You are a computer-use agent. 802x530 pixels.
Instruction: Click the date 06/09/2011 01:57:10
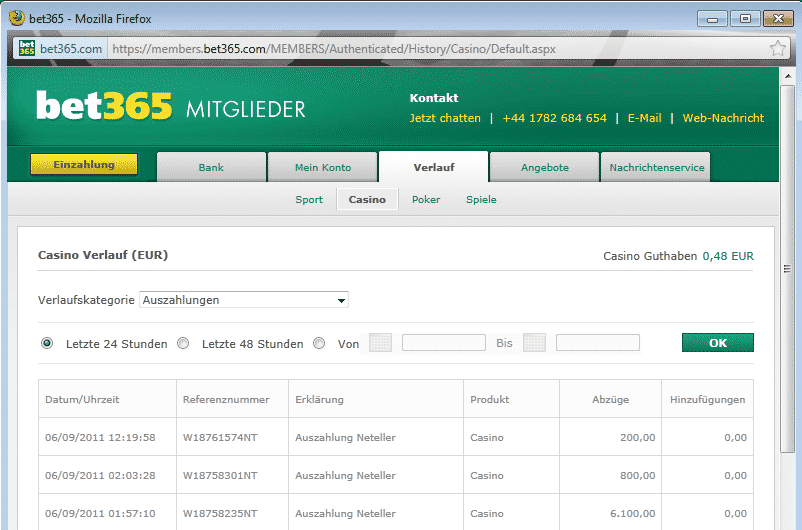[100, 513]
